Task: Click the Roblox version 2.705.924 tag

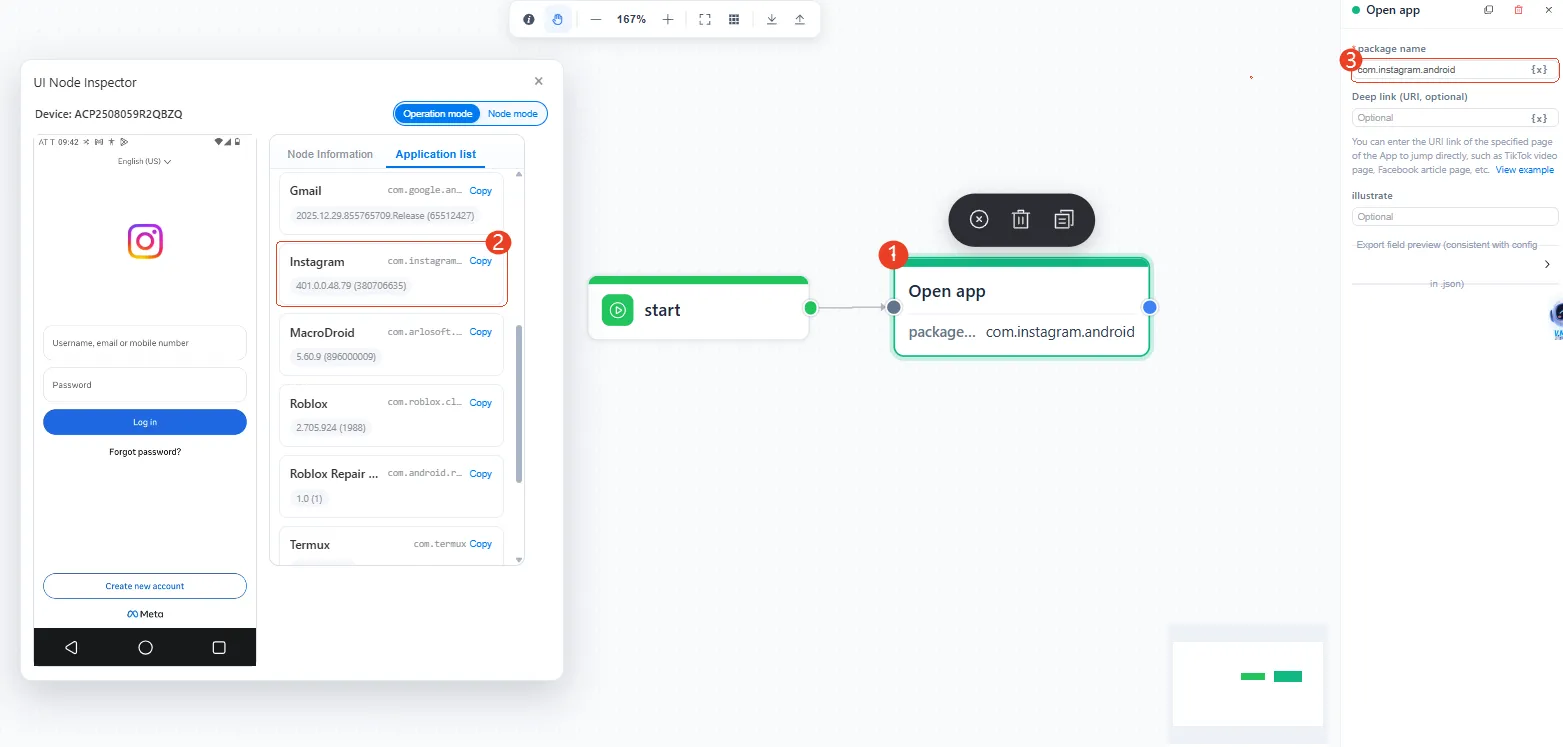Action: [331, 428]
